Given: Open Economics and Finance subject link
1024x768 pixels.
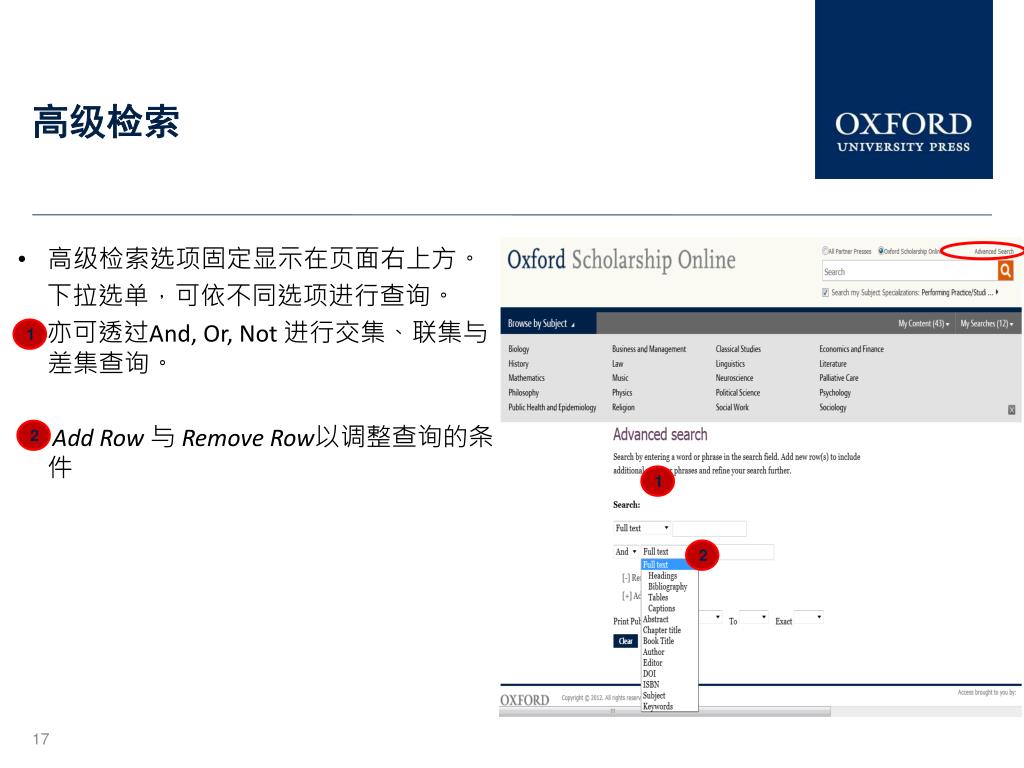Looking at the screenshot, I should [851, 349].
